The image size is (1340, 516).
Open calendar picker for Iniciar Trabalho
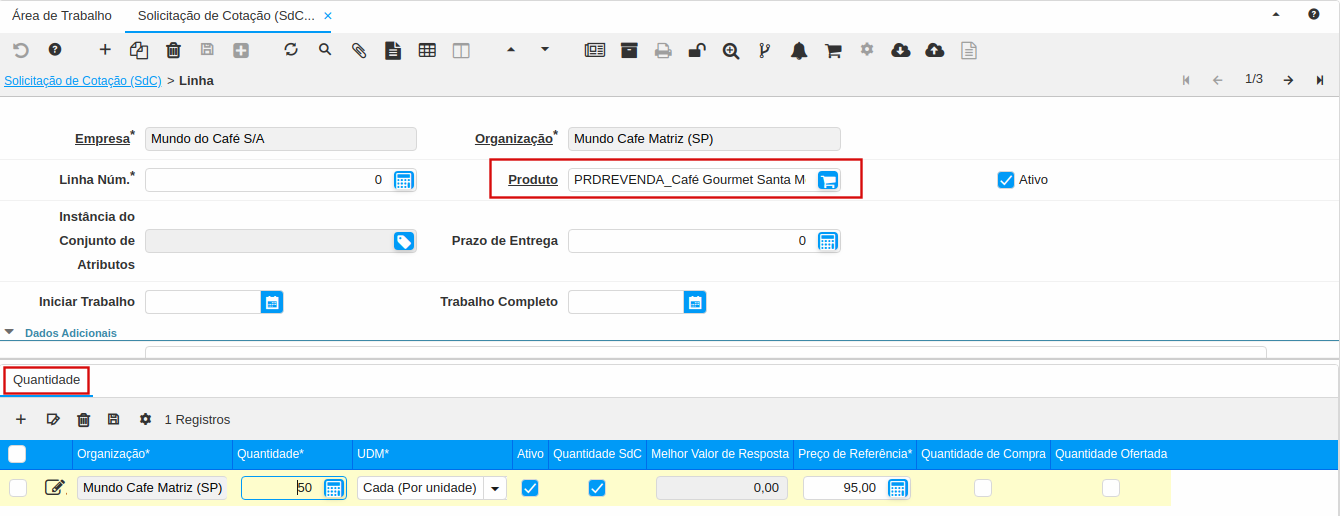272,302
